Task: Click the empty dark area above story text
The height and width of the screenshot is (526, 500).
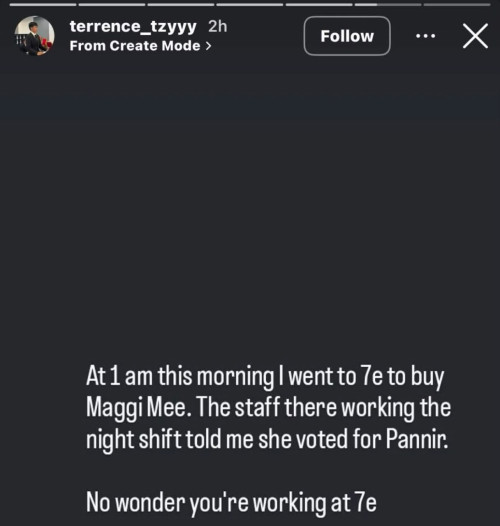Action: [x=250, y=208]
